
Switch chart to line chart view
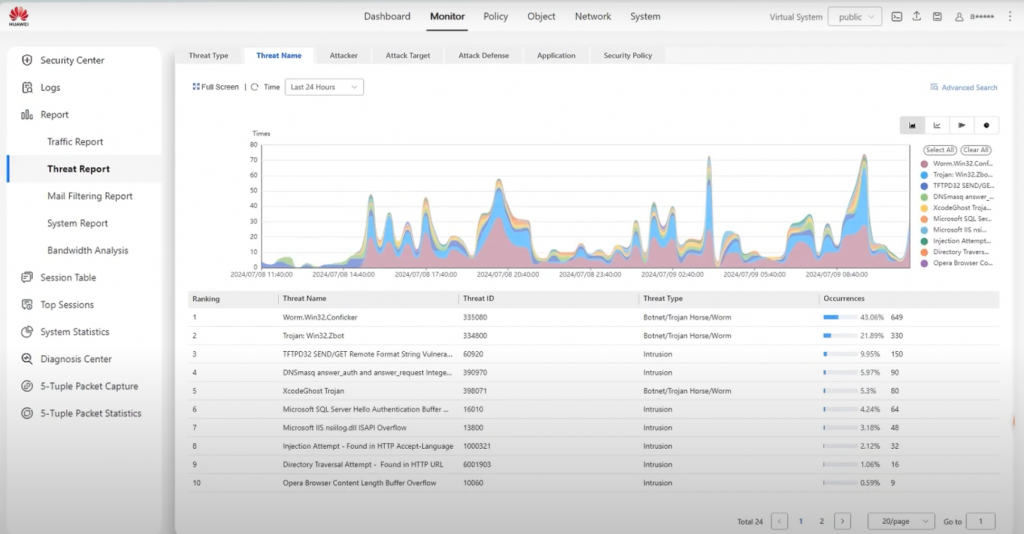937,125
